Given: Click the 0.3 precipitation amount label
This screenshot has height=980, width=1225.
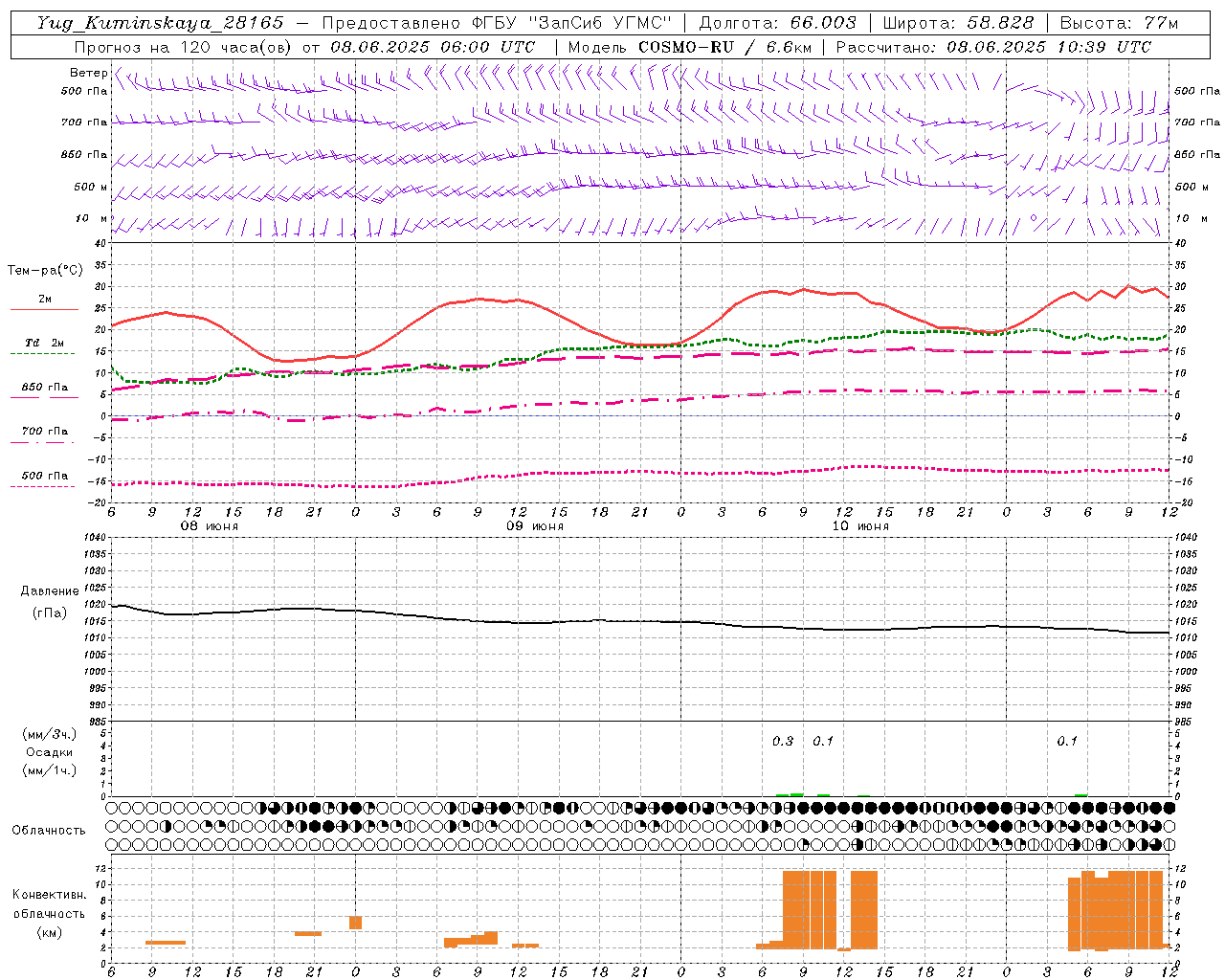Looking at the screenshot, I should pyautogui.click(x=783, y=741).
